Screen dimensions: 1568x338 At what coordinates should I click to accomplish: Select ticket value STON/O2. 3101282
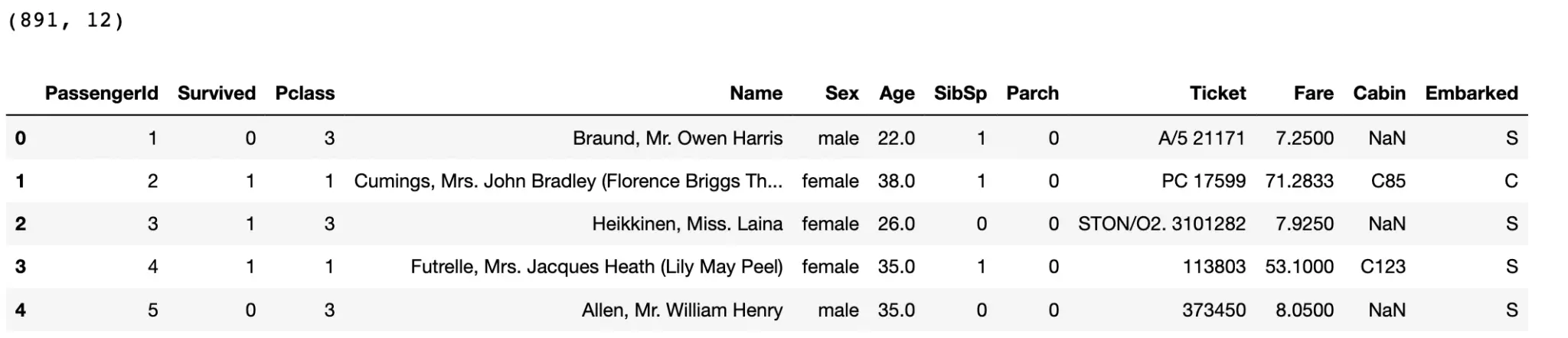[1161, 224]
